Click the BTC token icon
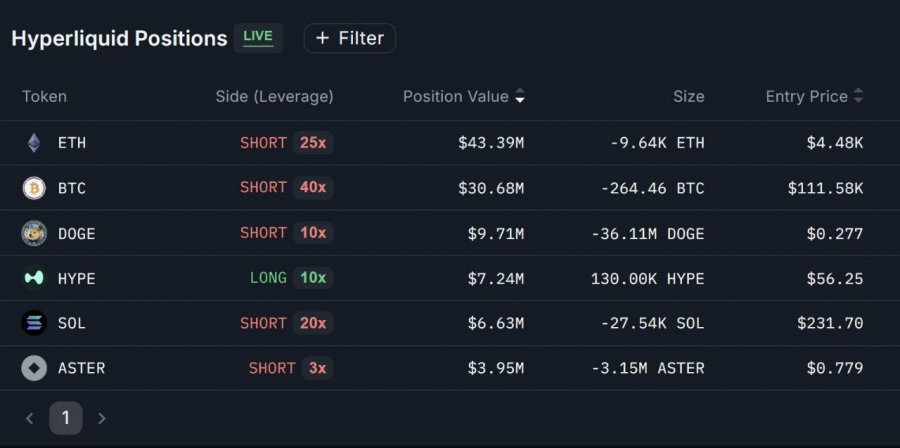 coord(34,188)
